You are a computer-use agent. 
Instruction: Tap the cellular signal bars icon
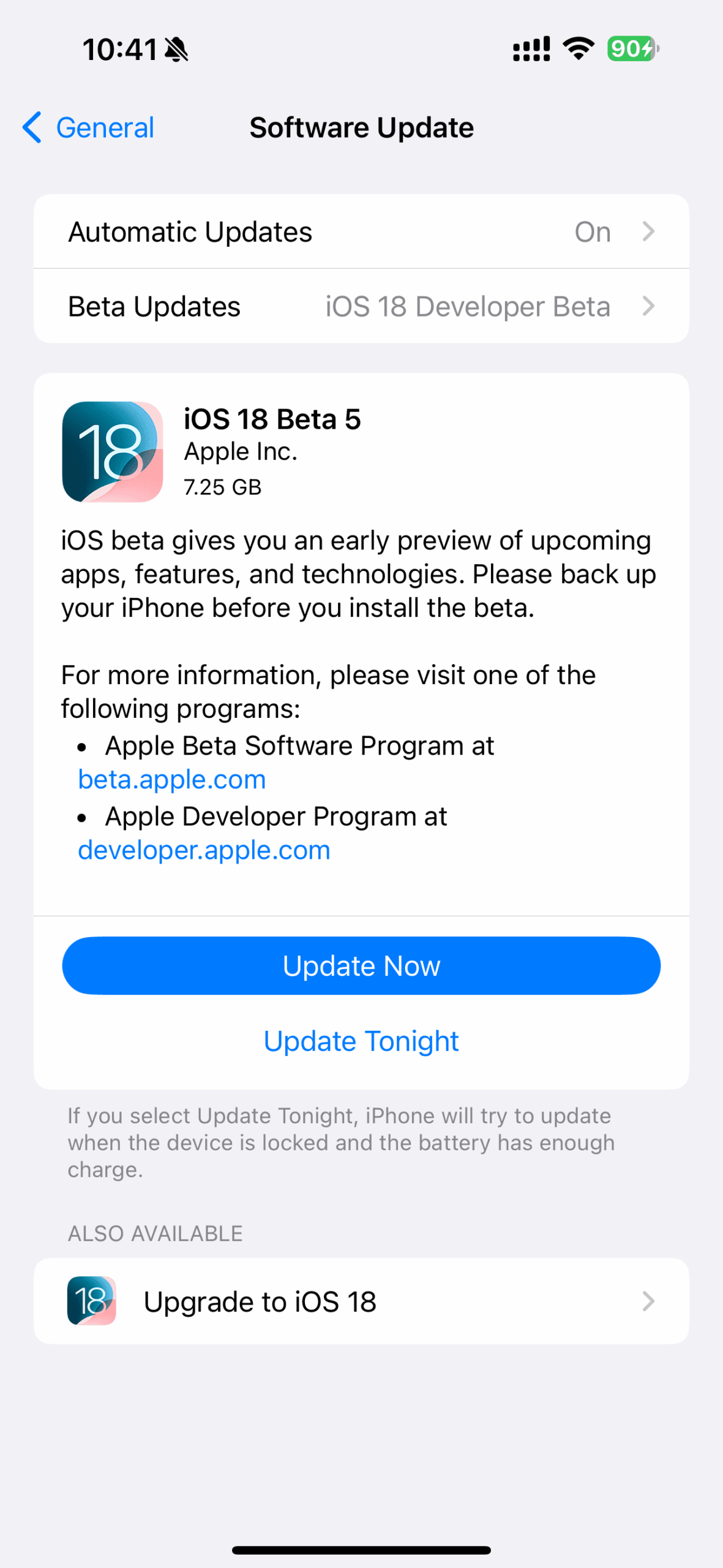pos(531,49)
